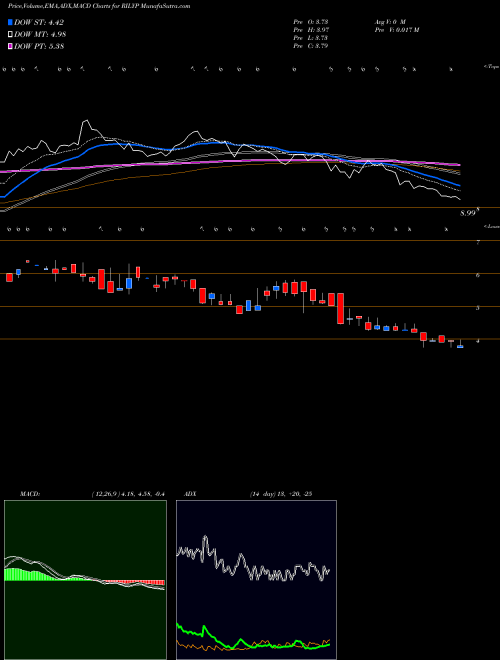This screenshot has height=660, width=500.
Task: Click the white DOW MT legend swatch
Action: (10, 34)
